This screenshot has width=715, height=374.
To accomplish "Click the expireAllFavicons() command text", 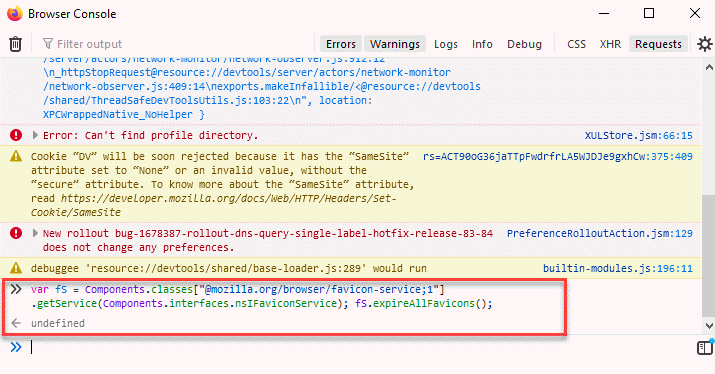I will coord(424,303).
